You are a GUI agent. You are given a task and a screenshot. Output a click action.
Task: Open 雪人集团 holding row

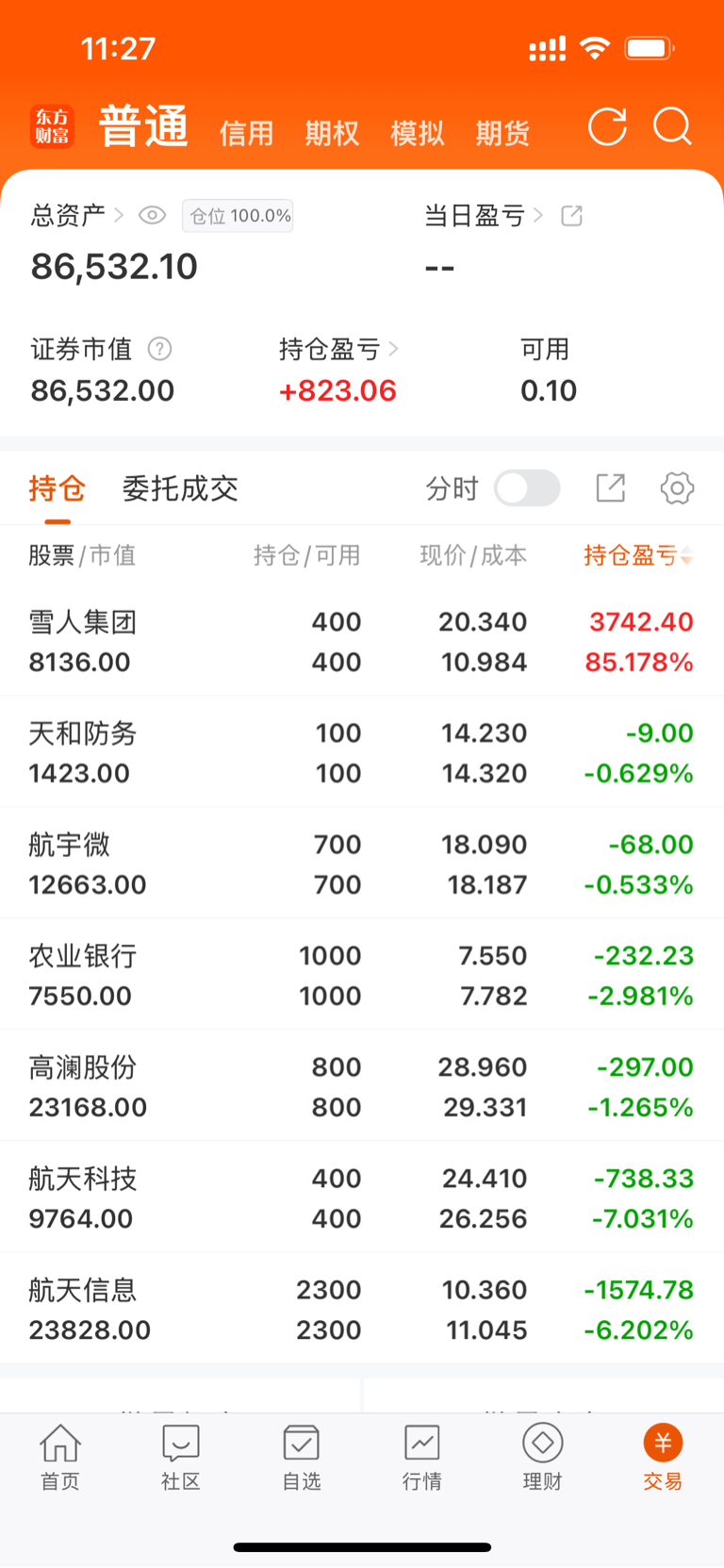(362, 641)
